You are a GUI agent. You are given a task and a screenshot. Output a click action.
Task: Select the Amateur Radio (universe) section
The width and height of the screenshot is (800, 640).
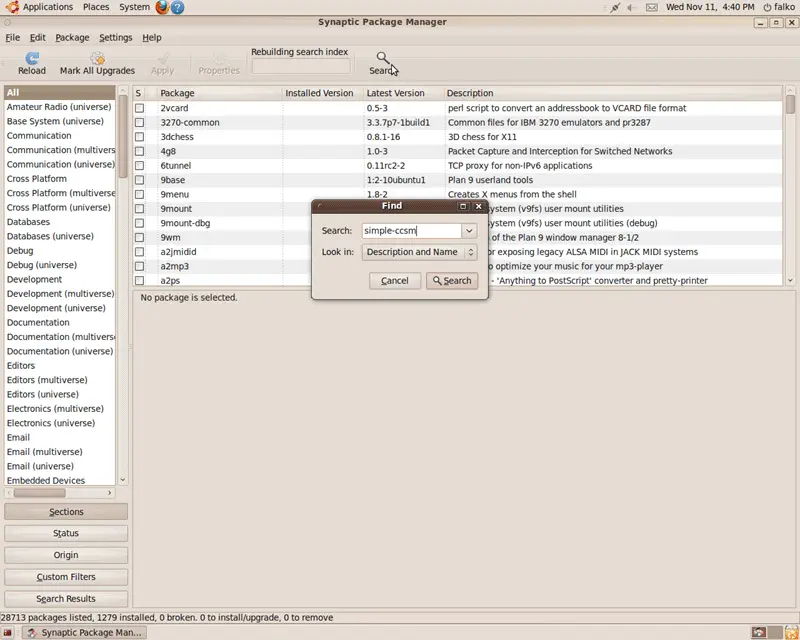click(60, 107)
